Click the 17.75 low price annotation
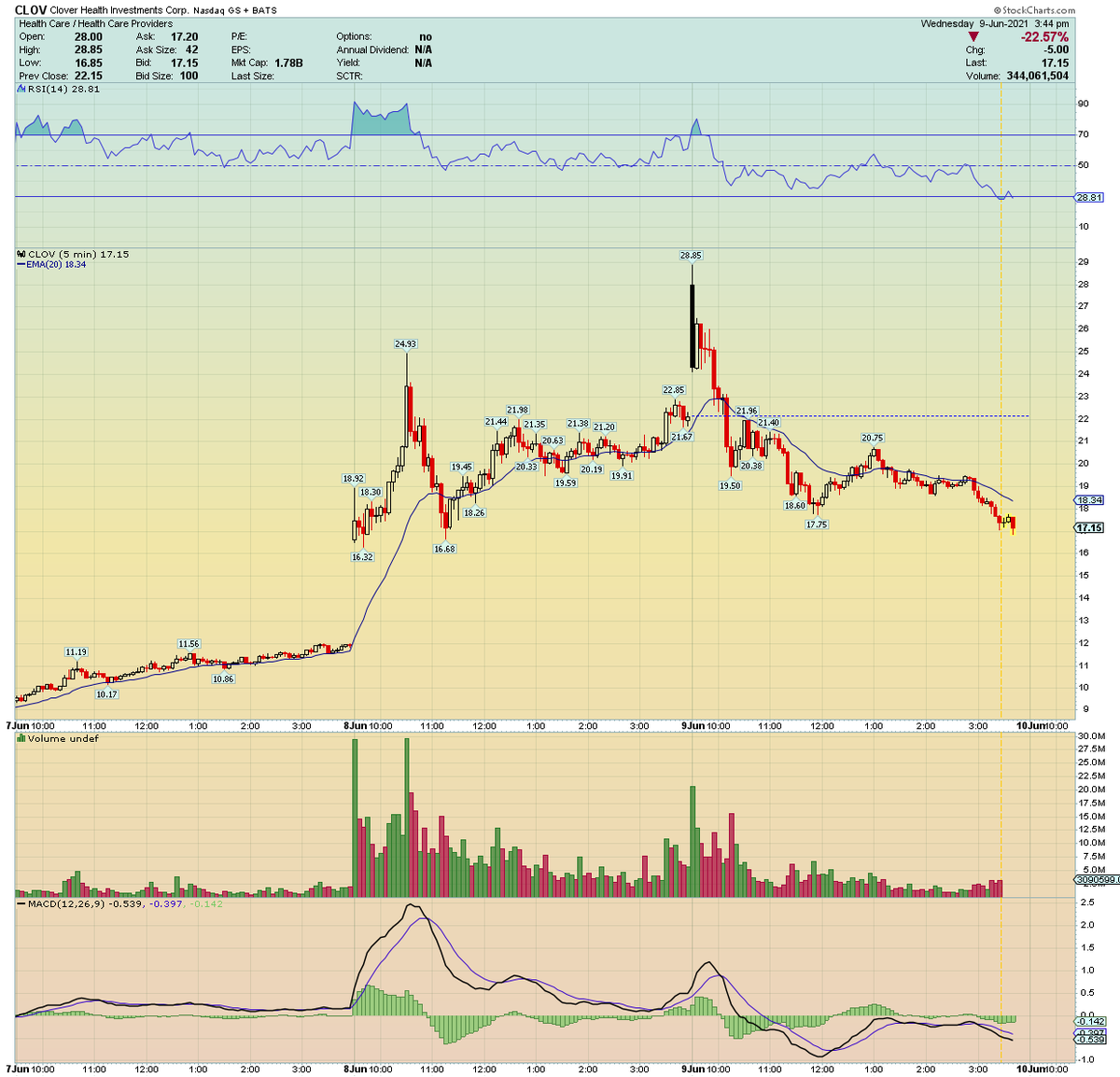The width and height of the screenshot is (1120, 1077). pyautogui.click(x=817, y=525)
